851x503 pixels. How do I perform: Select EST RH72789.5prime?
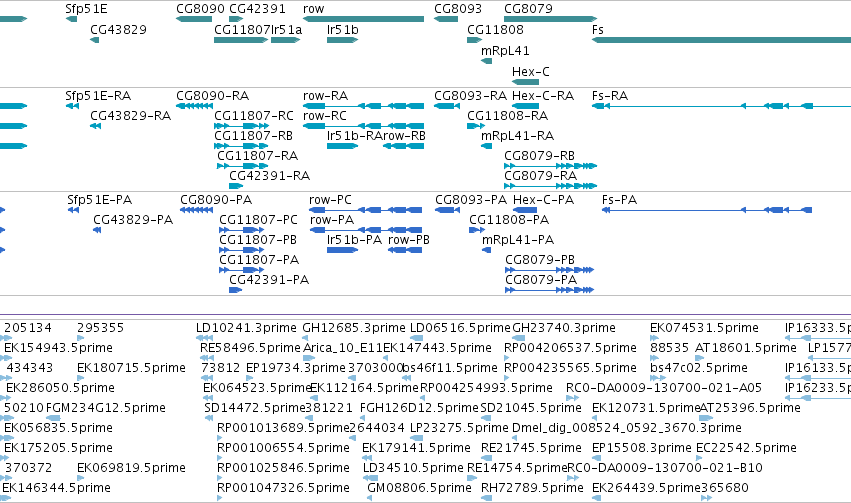(532, 488)
